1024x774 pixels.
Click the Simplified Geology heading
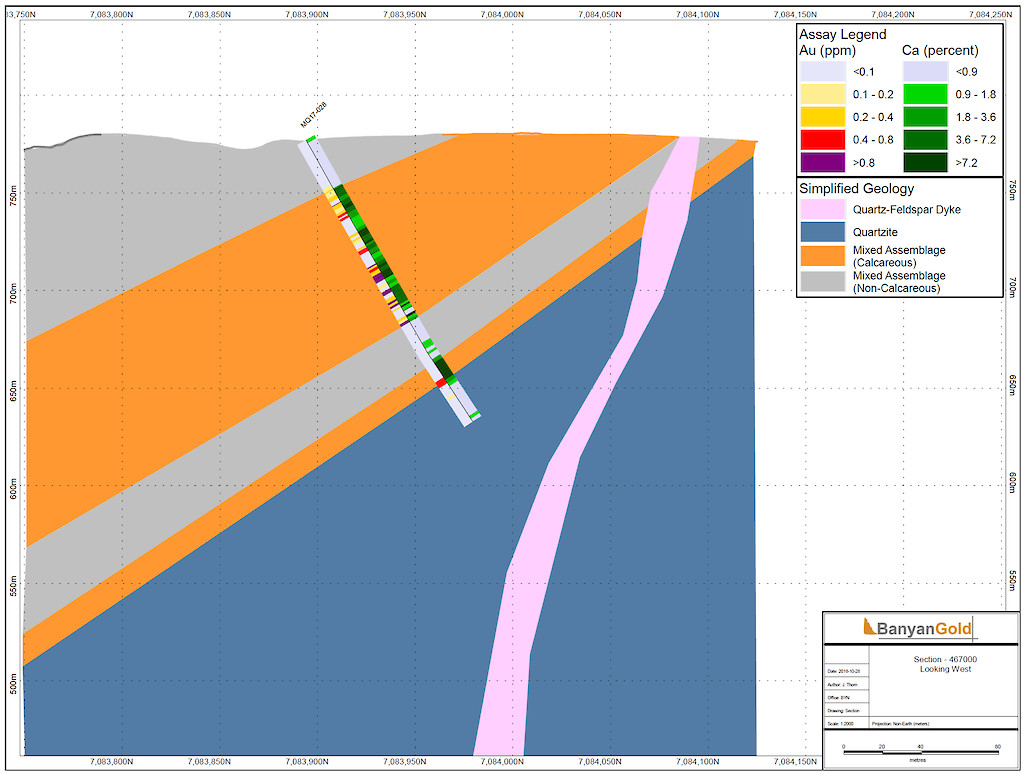859,188
